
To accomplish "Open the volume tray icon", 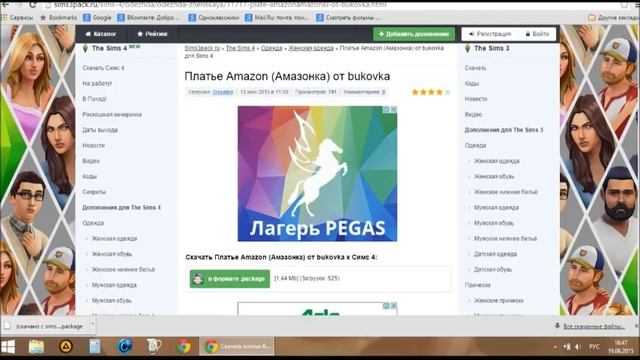I will tap(578, 347).
